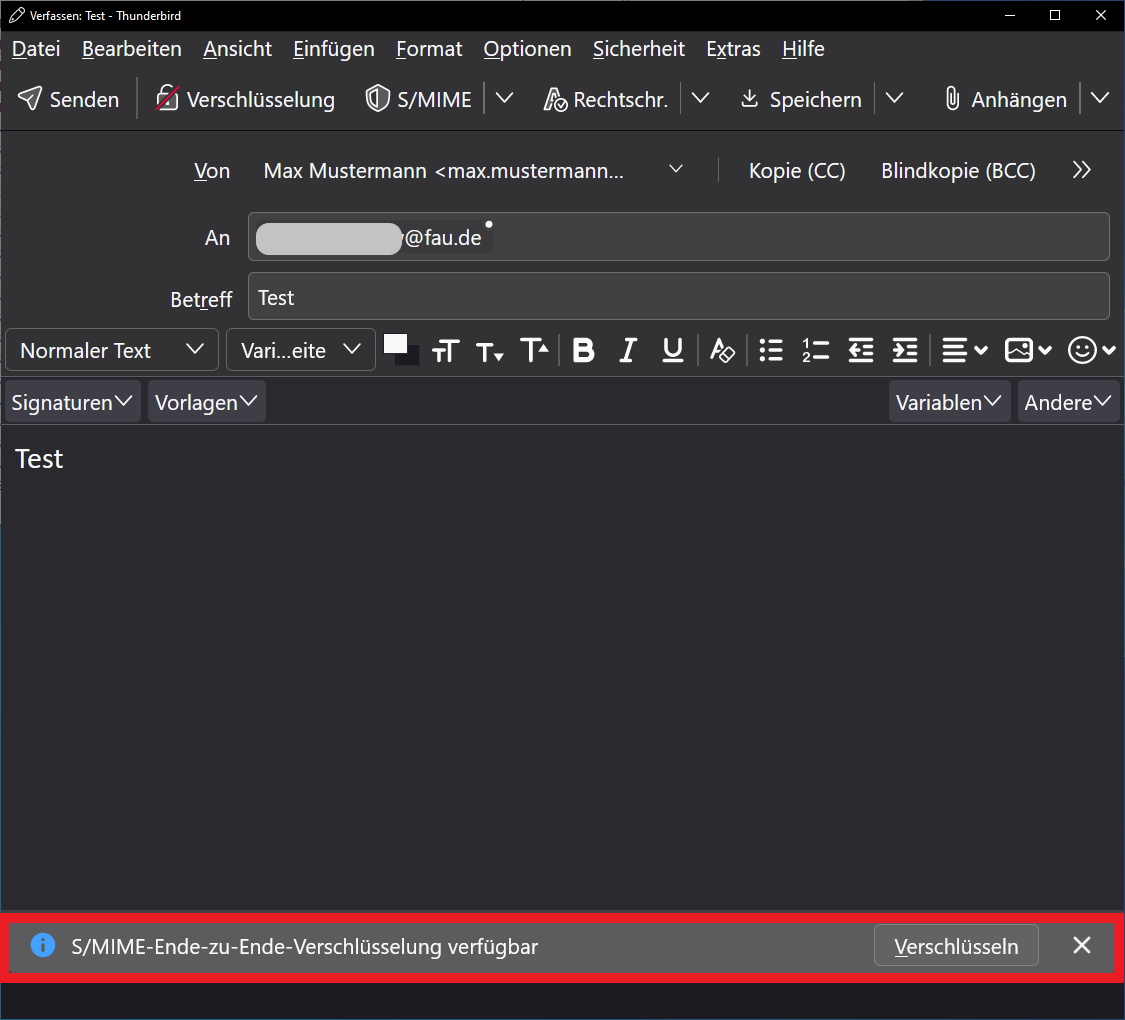Screen dimensions: 1125x1020
Task: Click the remove text formatting icon
Action: coord(722,350)
